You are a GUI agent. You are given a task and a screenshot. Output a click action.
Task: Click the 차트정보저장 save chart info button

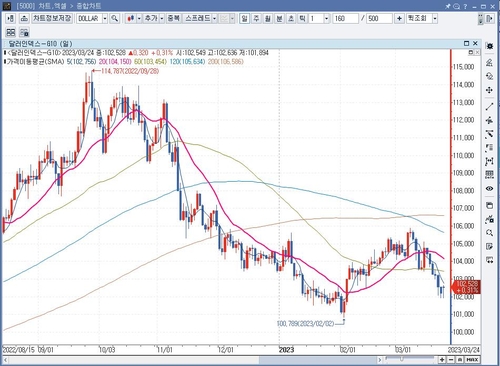[52, 18]
